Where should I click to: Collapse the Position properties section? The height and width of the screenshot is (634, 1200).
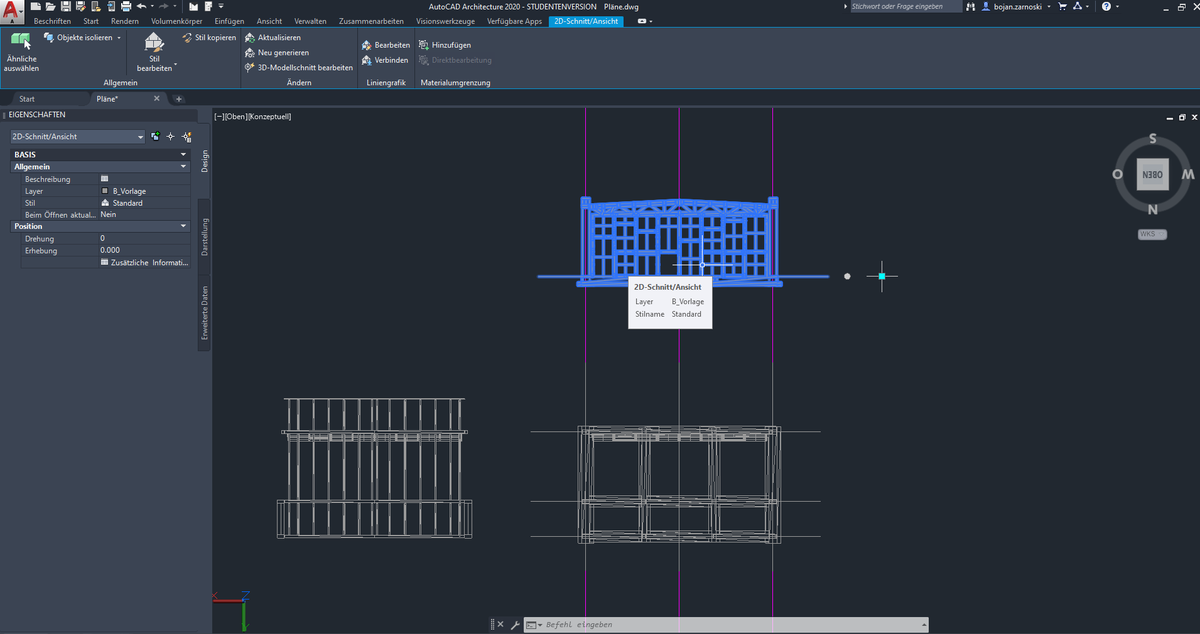pos(183,227)
